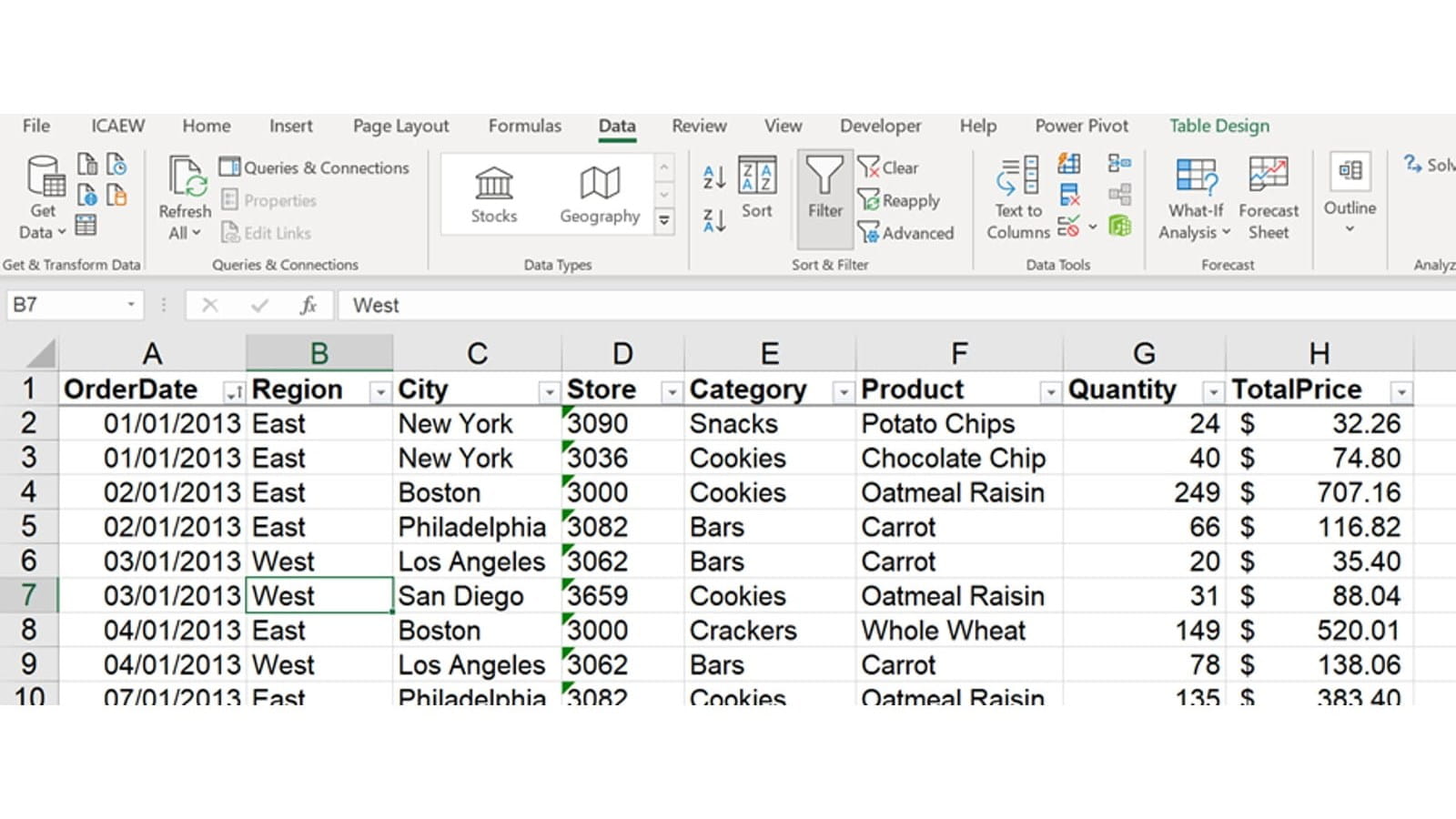Select the Geography data type
Image resolution: width=1456 pixels, height=819 pixels.
coord(599,194)
